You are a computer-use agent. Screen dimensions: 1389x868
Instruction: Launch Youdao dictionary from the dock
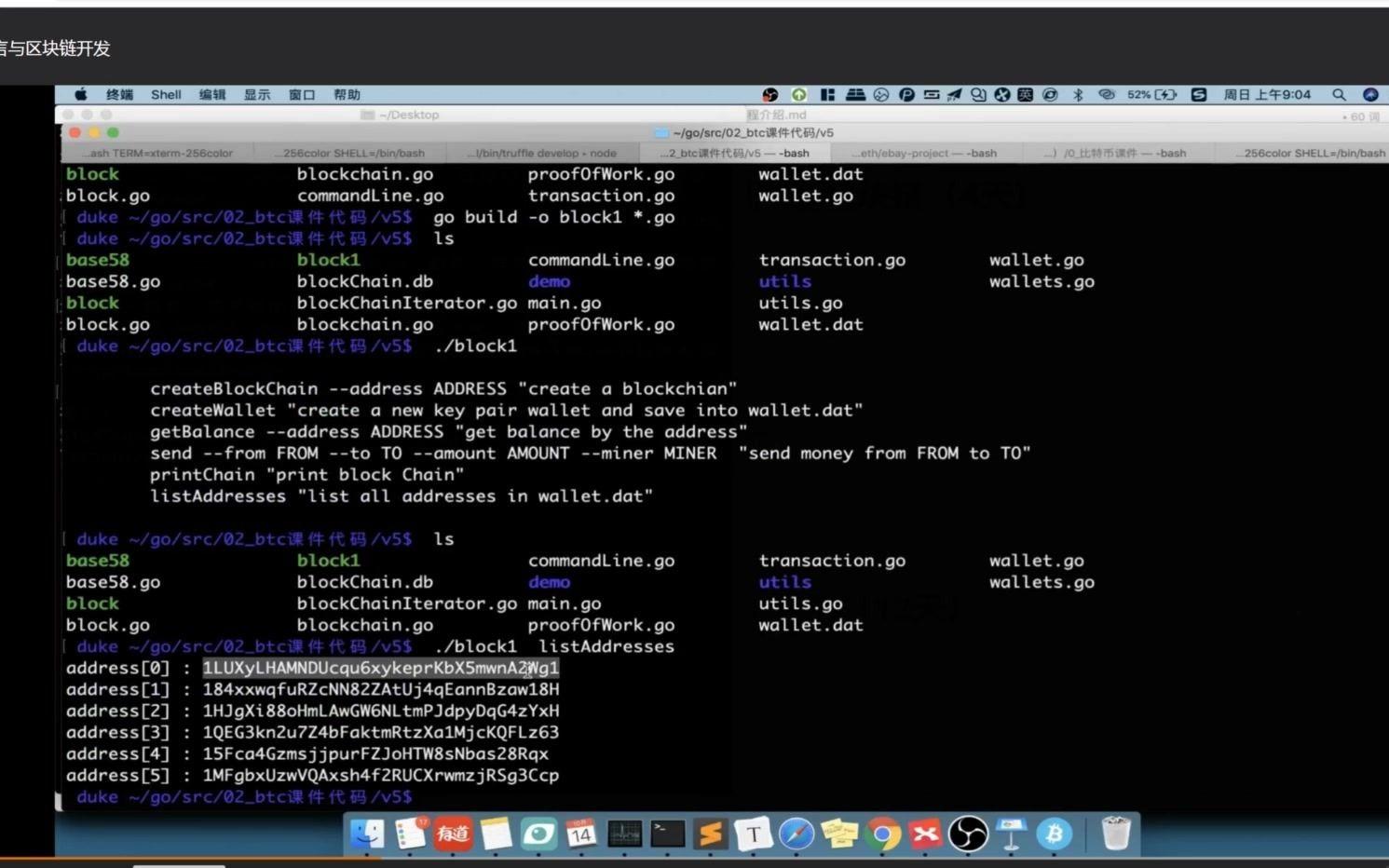pos(453,834)
